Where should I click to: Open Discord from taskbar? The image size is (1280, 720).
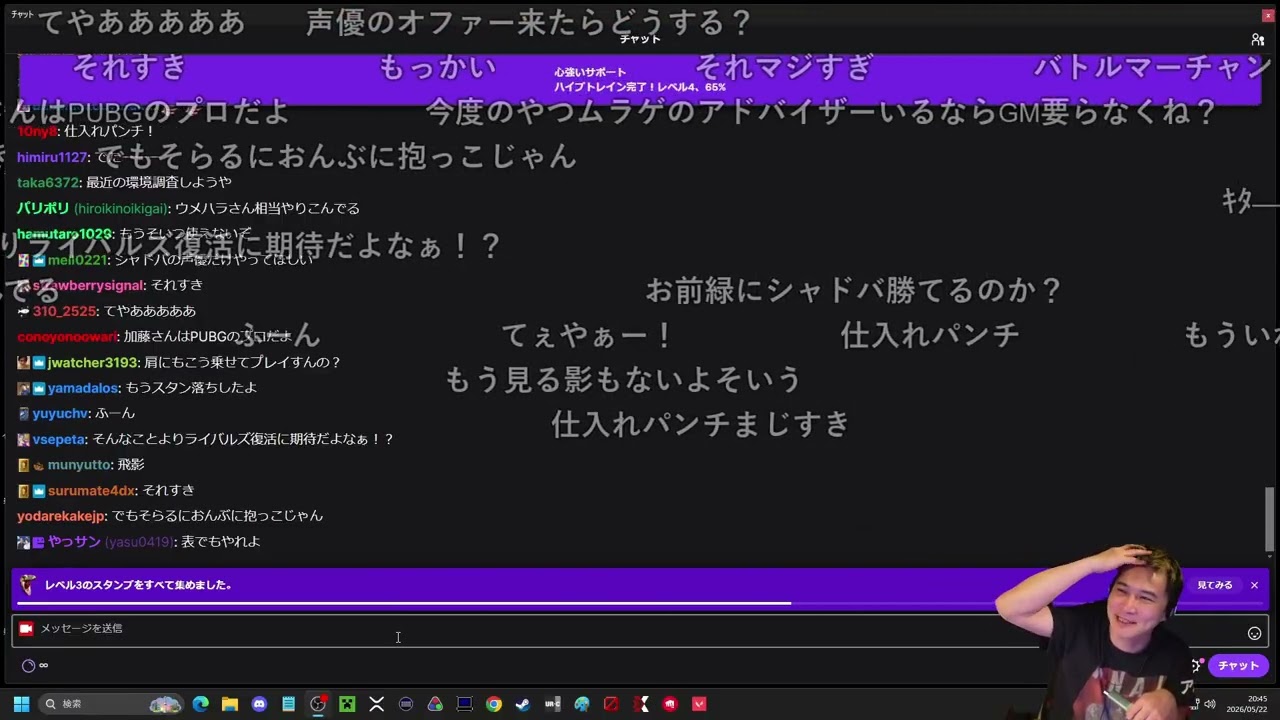tap(259, 704)
